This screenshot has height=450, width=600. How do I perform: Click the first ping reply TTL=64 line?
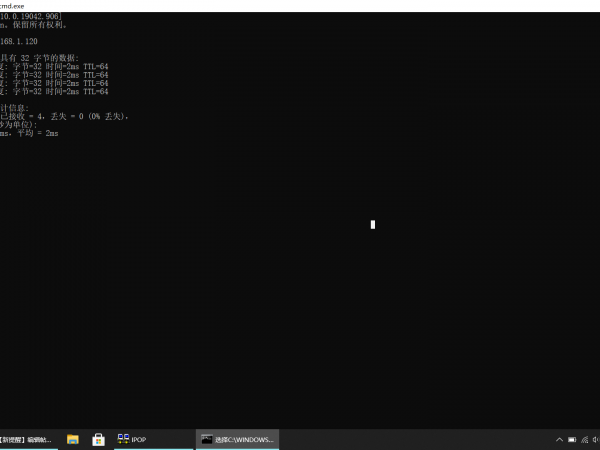click(x=55, y=67)
